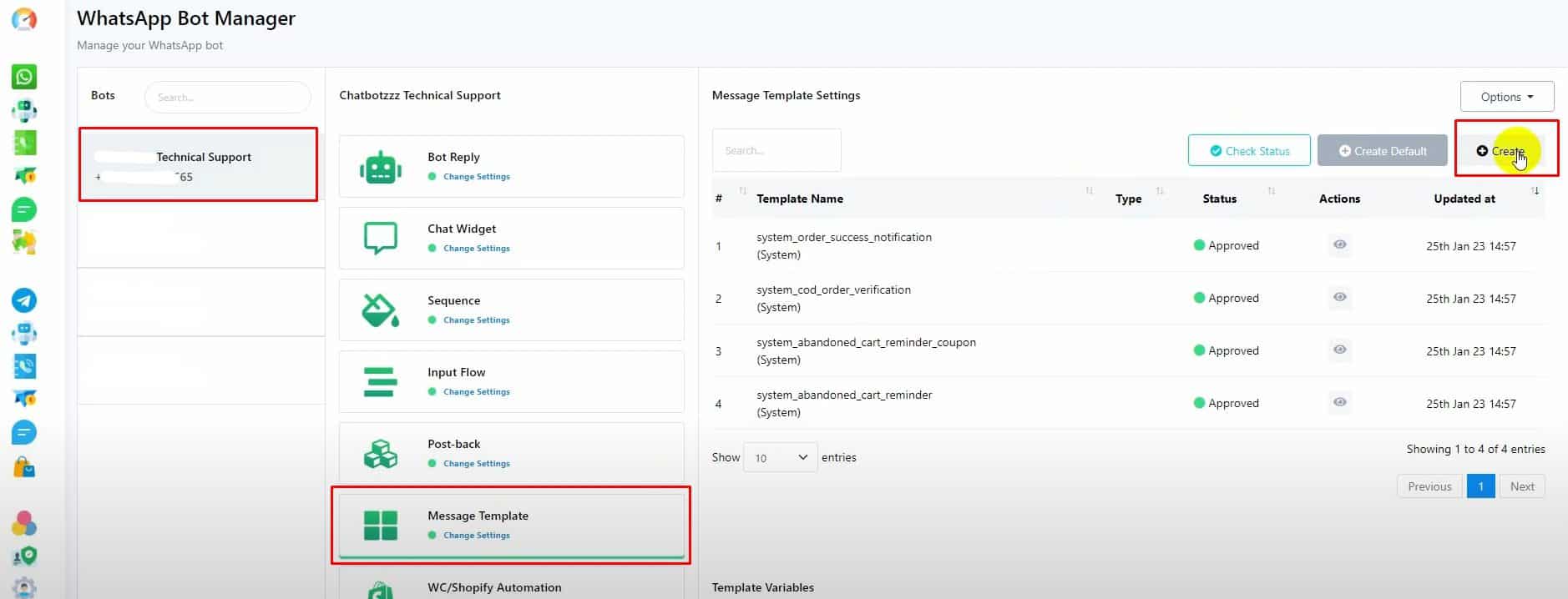View system_abandoned_cart_reminder_coupon eye icon
This screenshot has width=1568, height=599.
tap(1339, 350)
